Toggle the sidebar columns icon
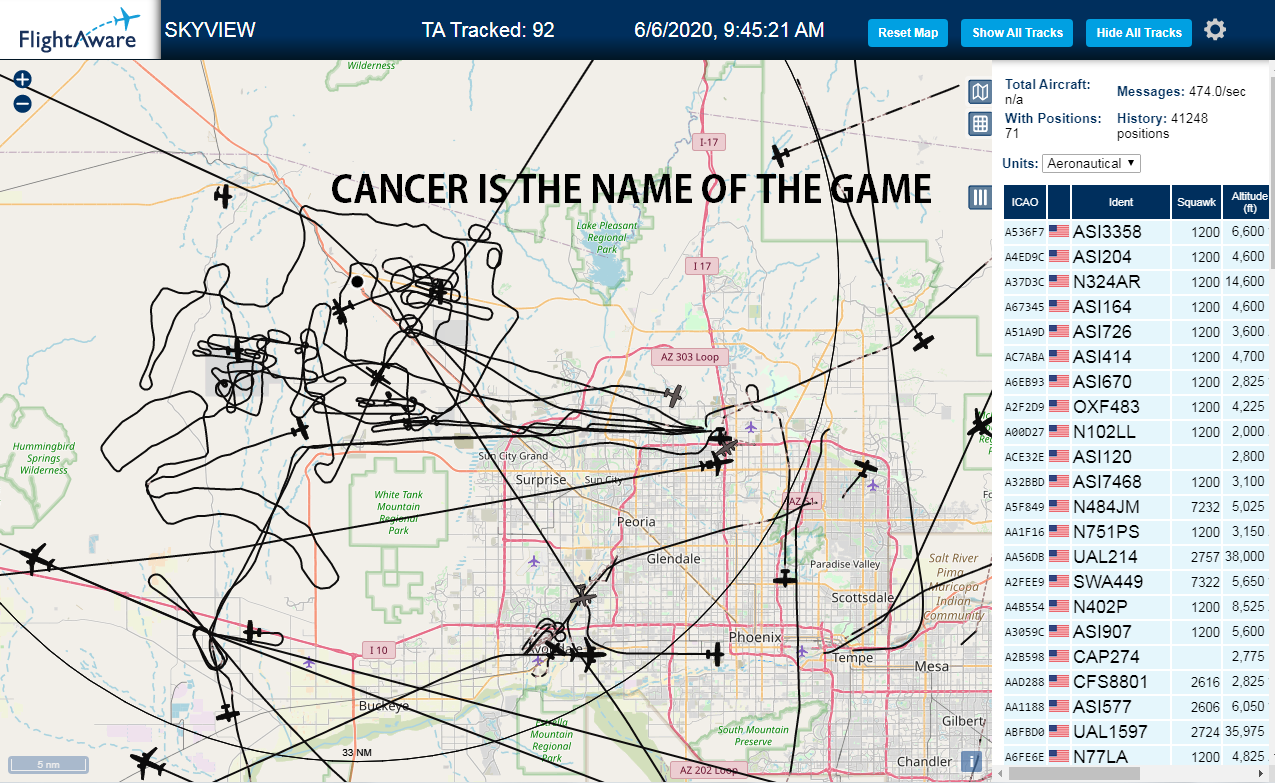This screenshot has height=783, width=1275. (x=980, y=197)
